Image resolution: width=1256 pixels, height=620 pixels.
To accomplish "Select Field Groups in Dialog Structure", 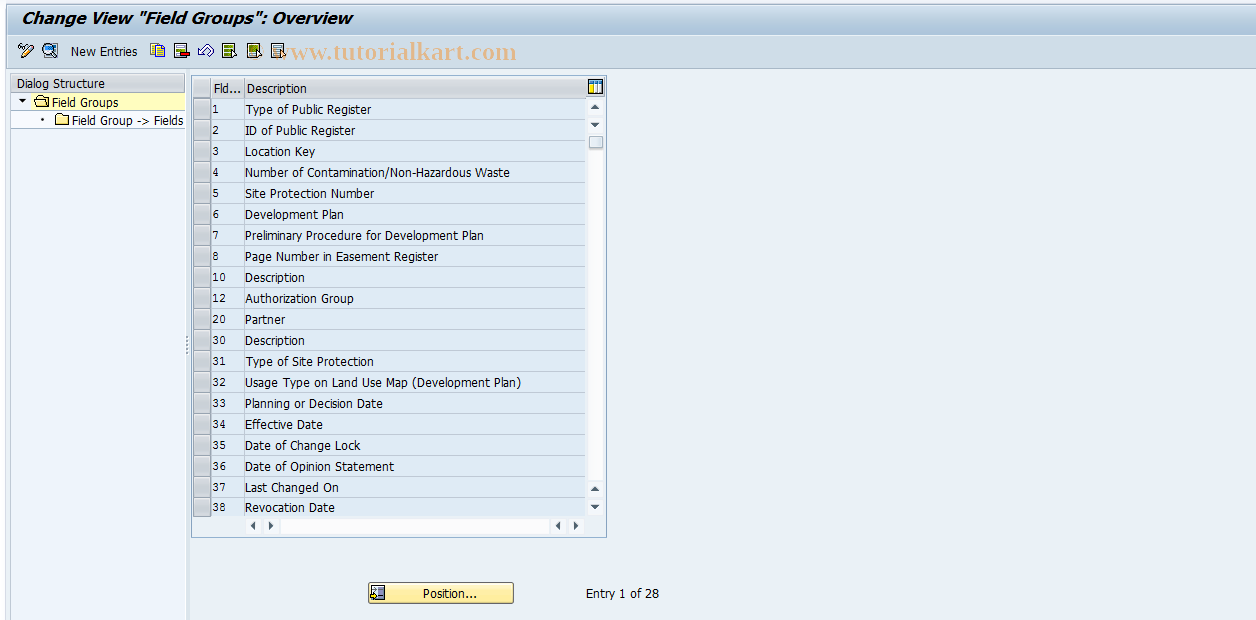I will 85,102.
